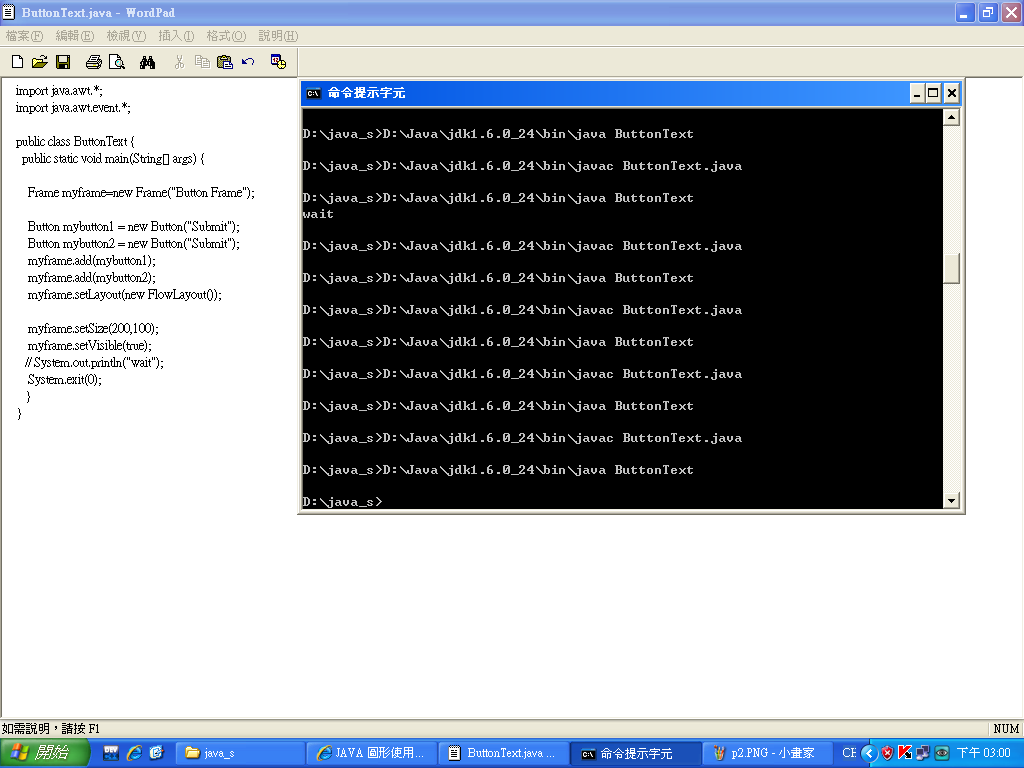The width and height of the screenshot is (1024, 768).
Task: Click the ButtonText.java taskbar button
Action: pyautogui.click(x=503, y=753)
